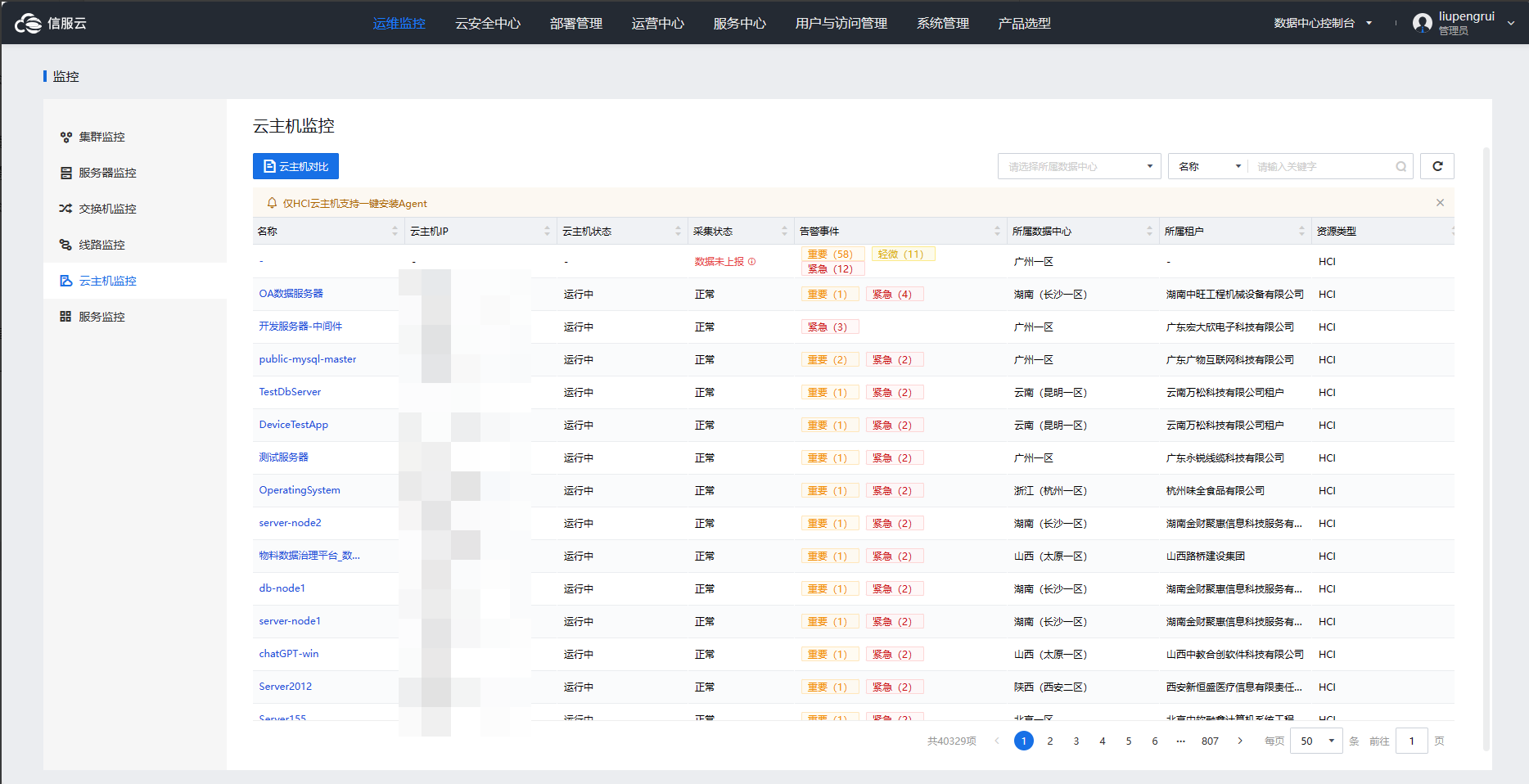This screenshot has width=1529, height=784.
Task: Open the Server2012 link
Action: pyautogui.click(x=286, y=687)
